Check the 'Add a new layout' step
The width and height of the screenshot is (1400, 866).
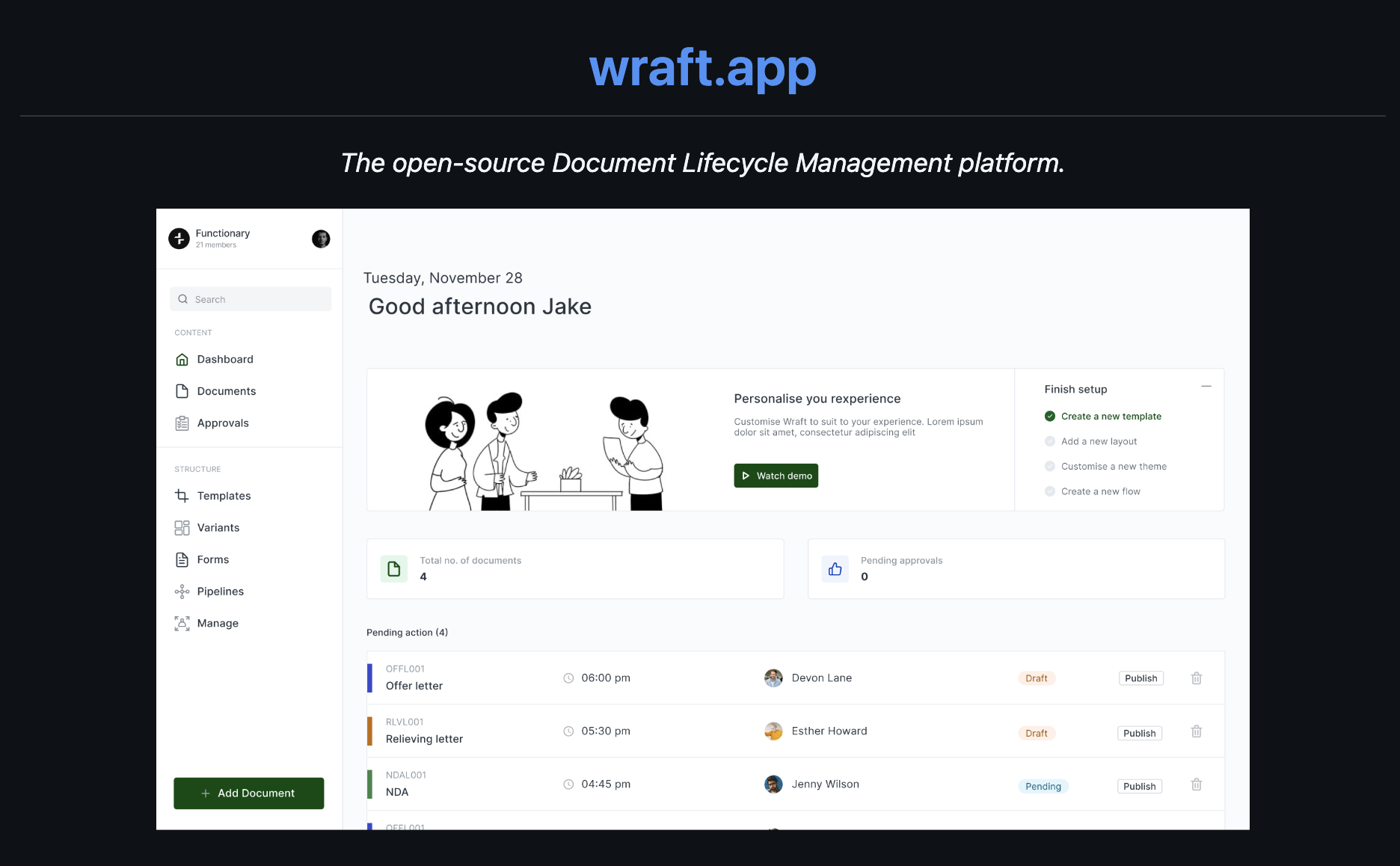click(x=1050, y=441)
